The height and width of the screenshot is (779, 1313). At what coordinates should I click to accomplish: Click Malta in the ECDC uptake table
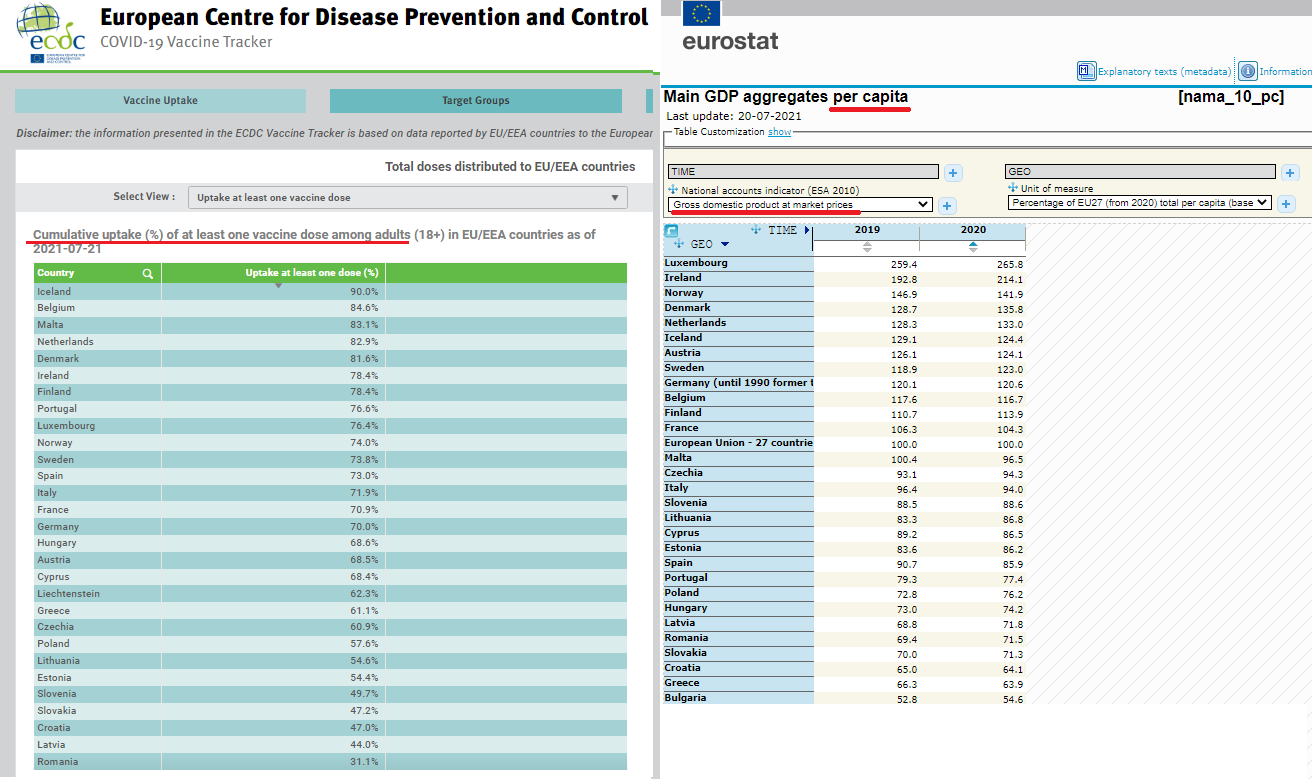pyautogui.click(x=50, y=325)
